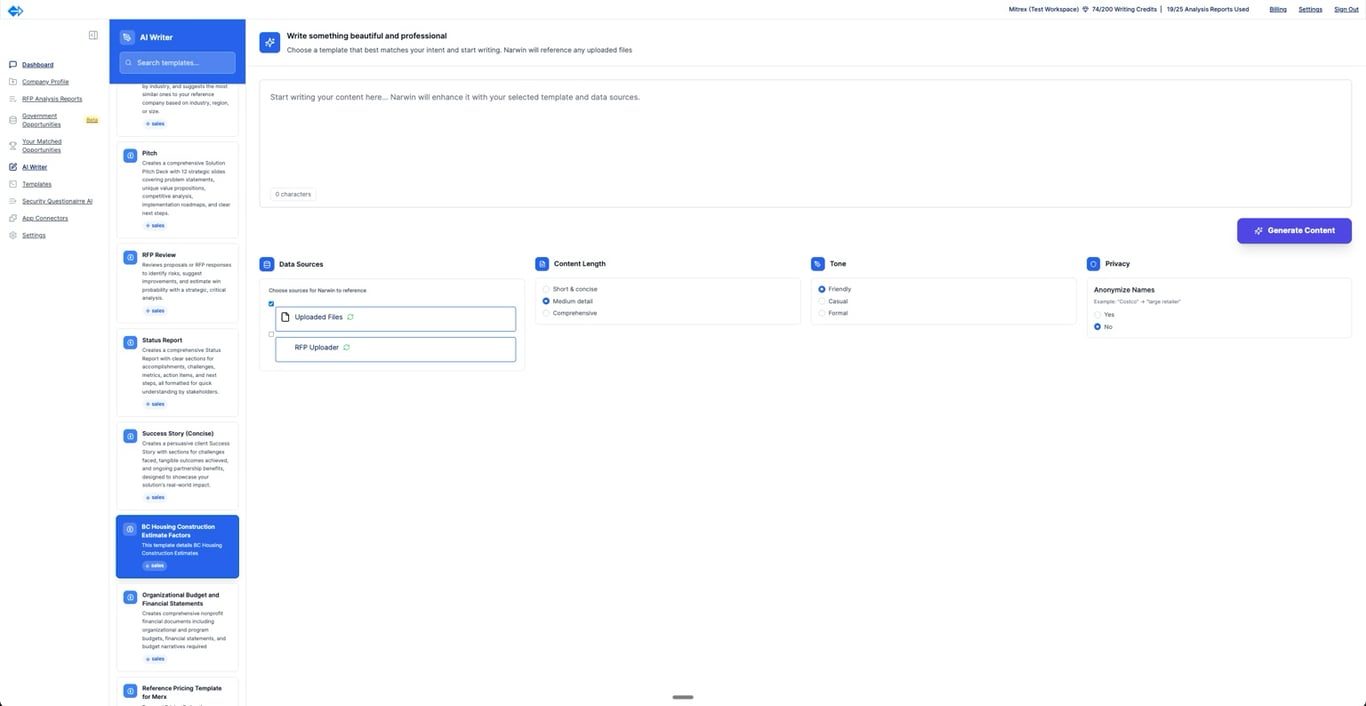Select Short & concise content length

[x=545, y=289]
